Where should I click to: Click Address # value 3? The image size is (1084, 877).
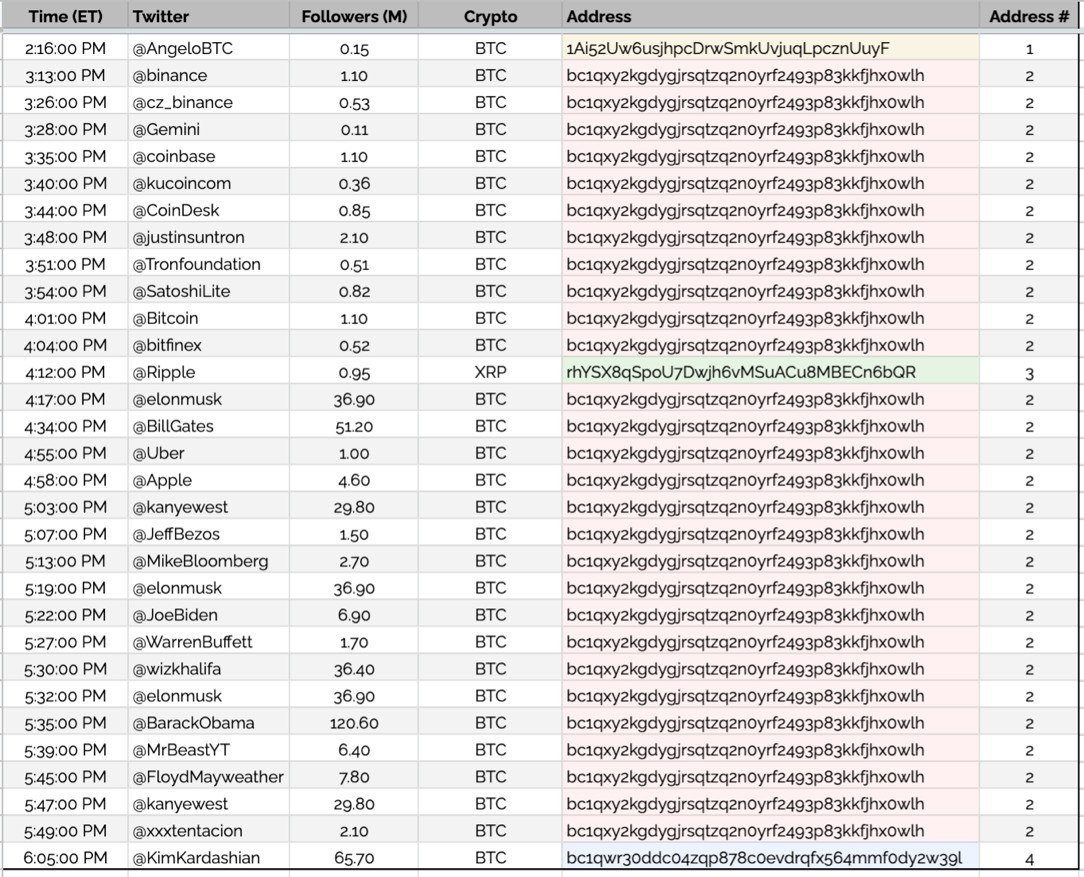[x=1029, y=372]
